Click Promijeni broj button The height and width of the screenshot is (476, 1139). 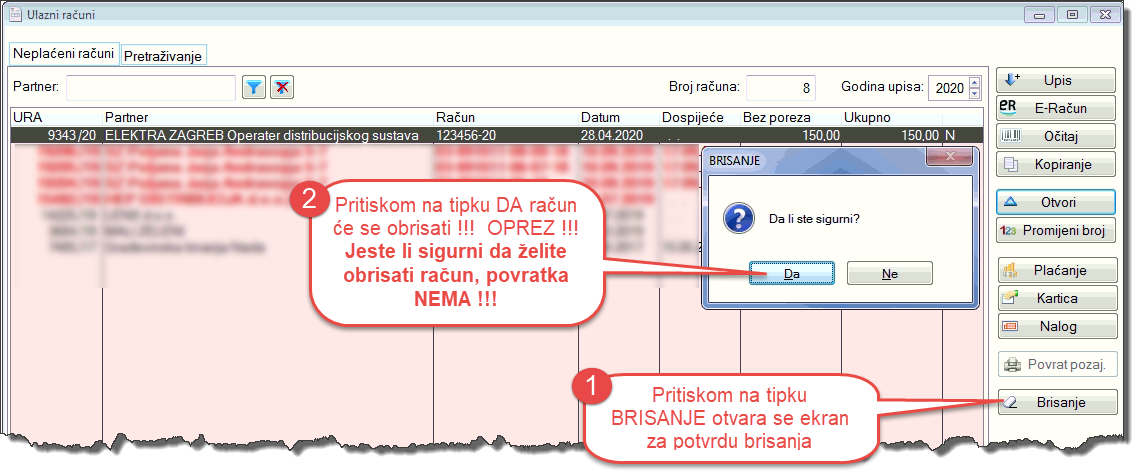click(1056, 230)
